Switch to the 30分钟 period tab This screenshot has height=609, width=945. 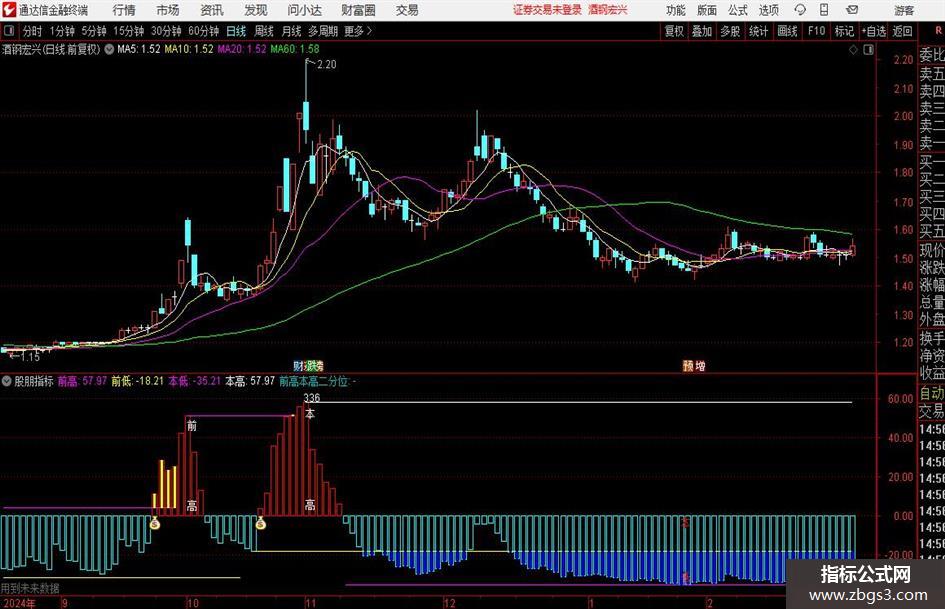[x=166, y=31]
